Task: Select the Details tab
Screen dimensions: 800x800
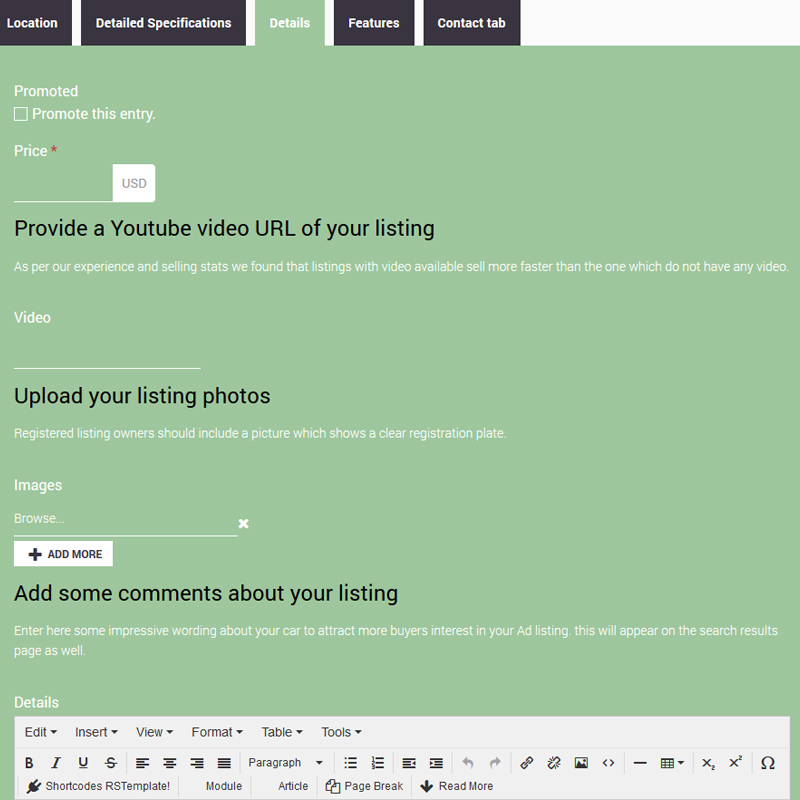Action: point(290,23)
